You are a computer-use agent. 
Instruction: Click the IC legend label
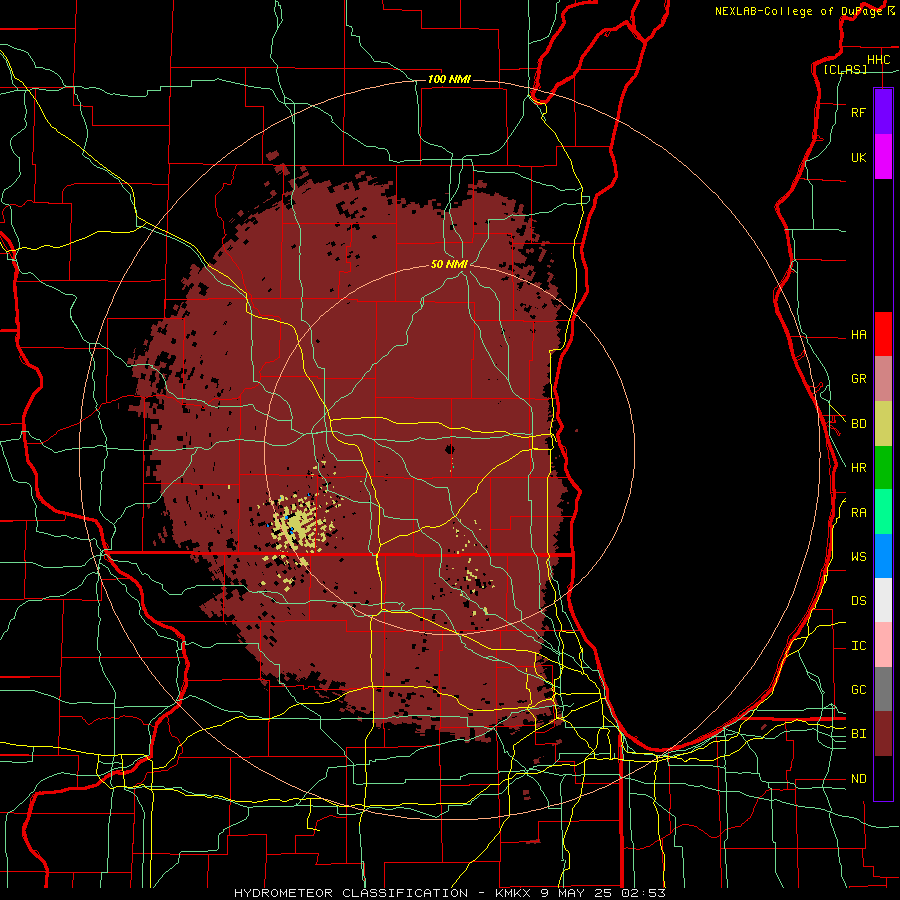pos(858,646)
